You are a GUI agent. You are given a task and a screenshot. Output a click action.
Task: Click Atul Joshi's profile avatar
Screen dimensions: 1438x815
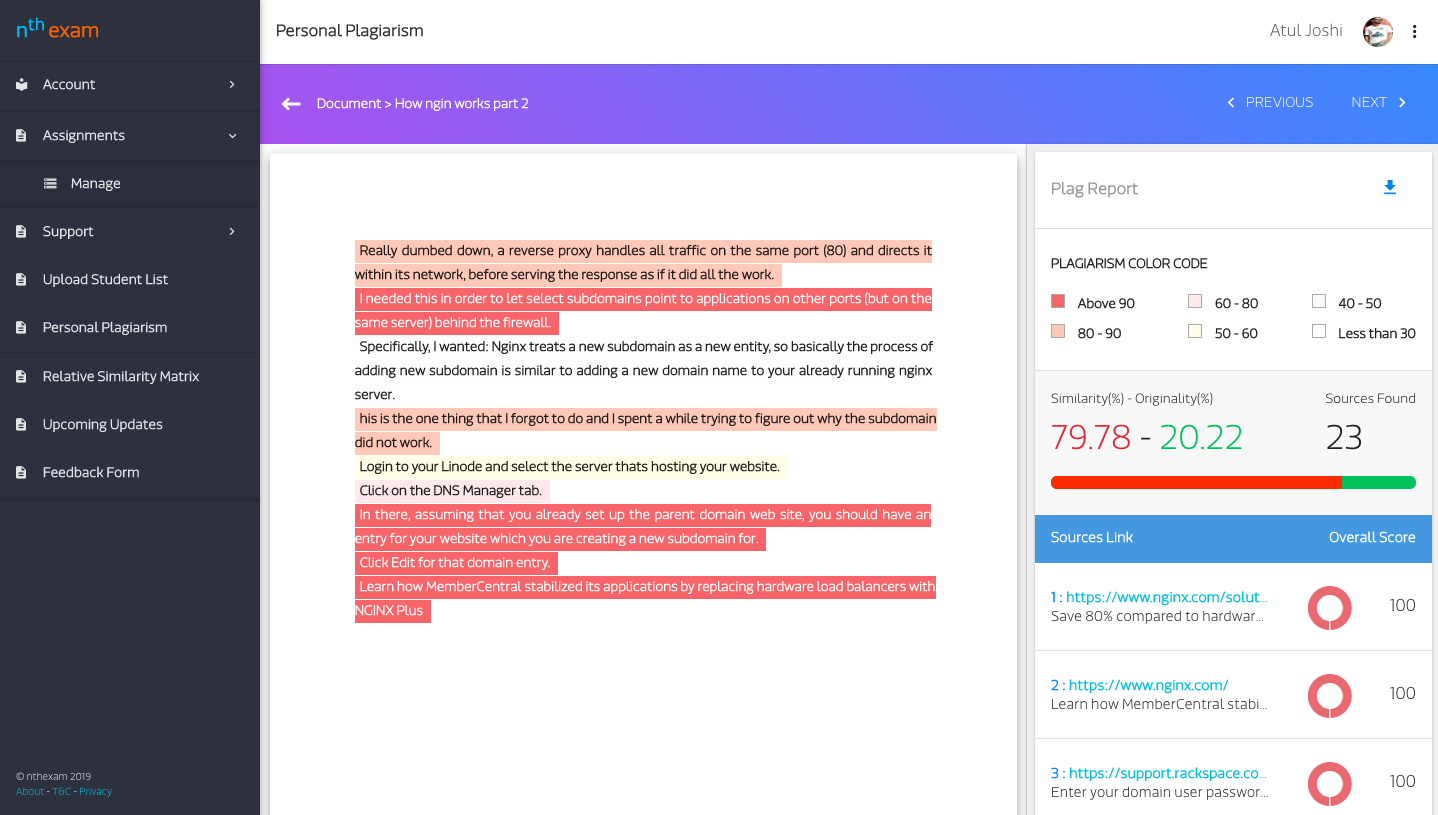1378,32
